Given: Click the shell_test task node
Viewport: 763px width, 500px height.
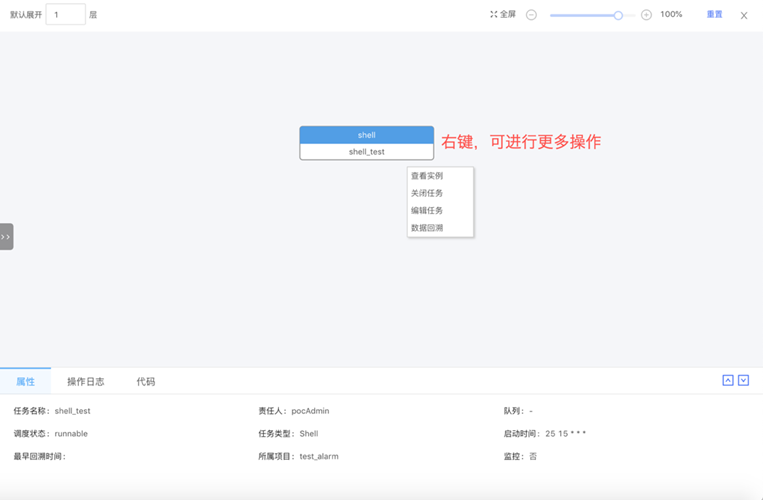Looking at the screenshot, I should (x=366, y=152).
